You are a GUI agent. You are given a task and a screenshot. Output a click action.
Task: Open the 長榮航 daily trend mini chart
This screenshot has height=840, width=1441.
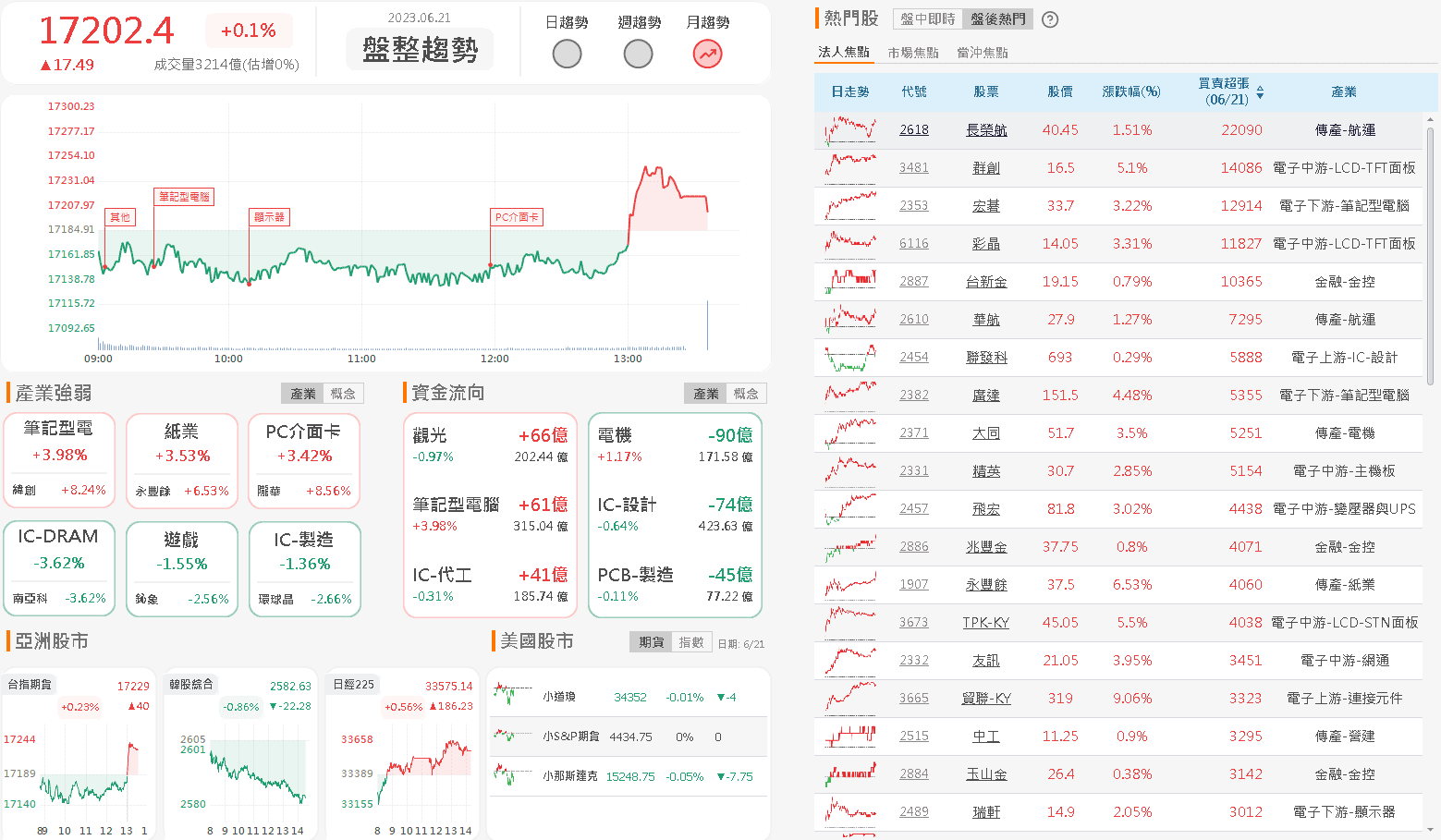pyautogui.click(x=850, y=130)
